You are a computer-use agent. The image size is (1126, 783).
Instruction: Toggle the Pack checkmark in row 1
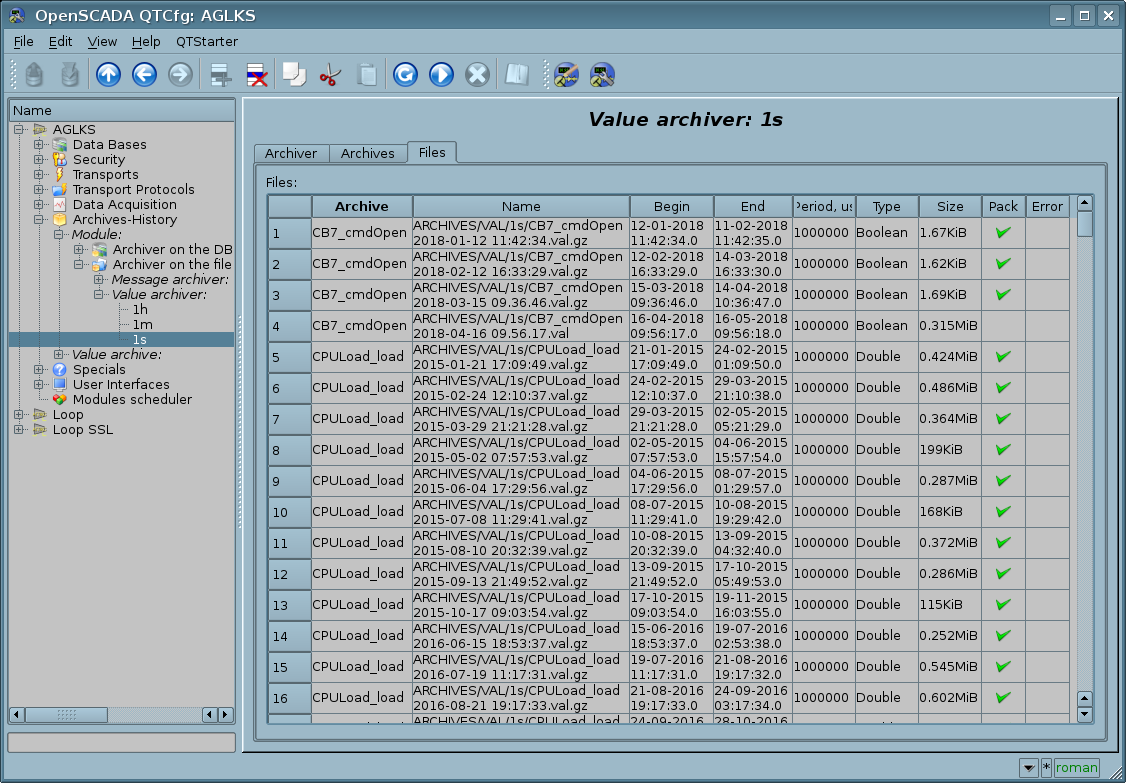pos(1003,233)
